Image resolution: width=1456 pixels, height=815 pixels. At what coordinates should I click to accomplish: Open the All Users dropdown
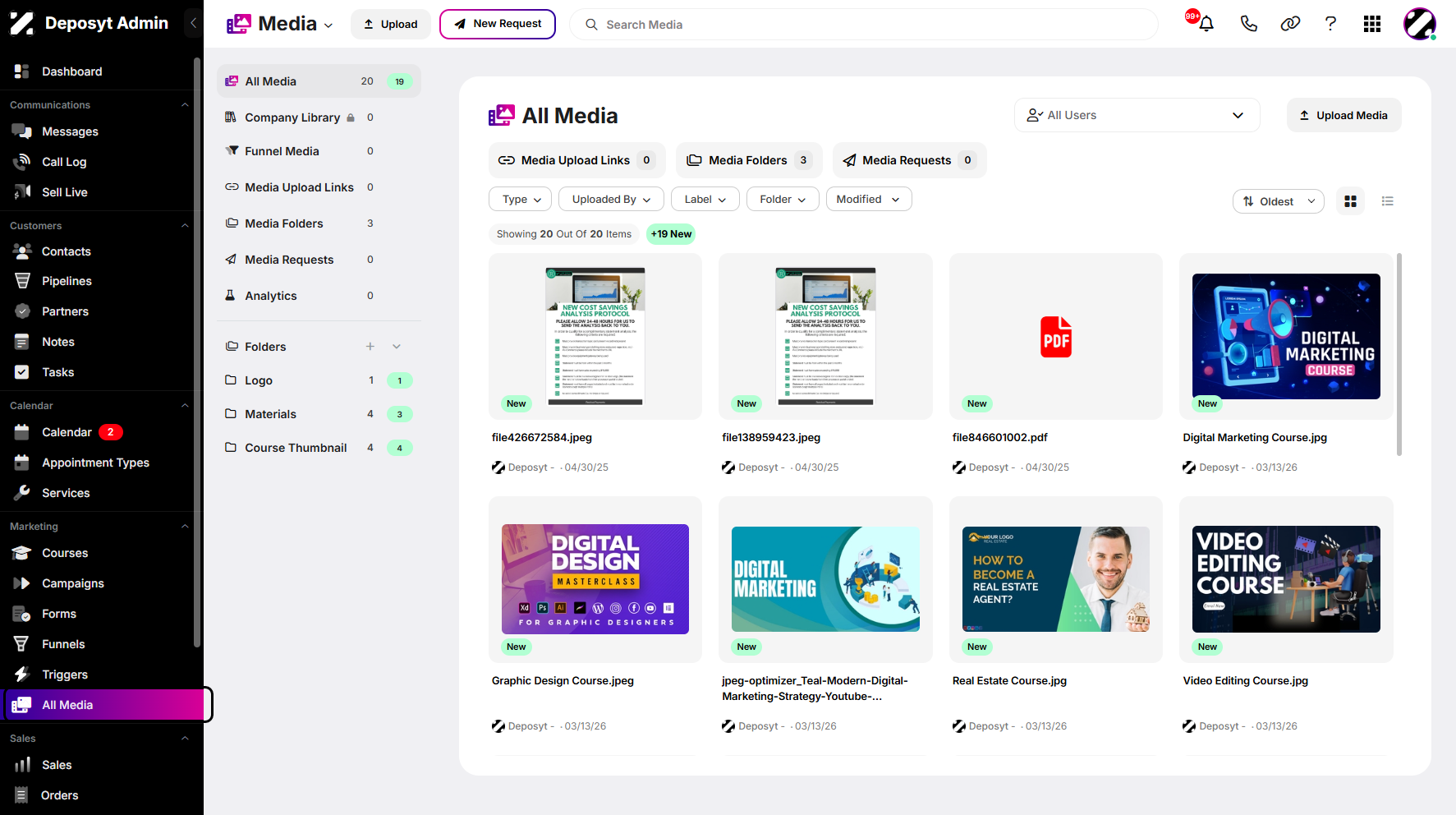1137,115
